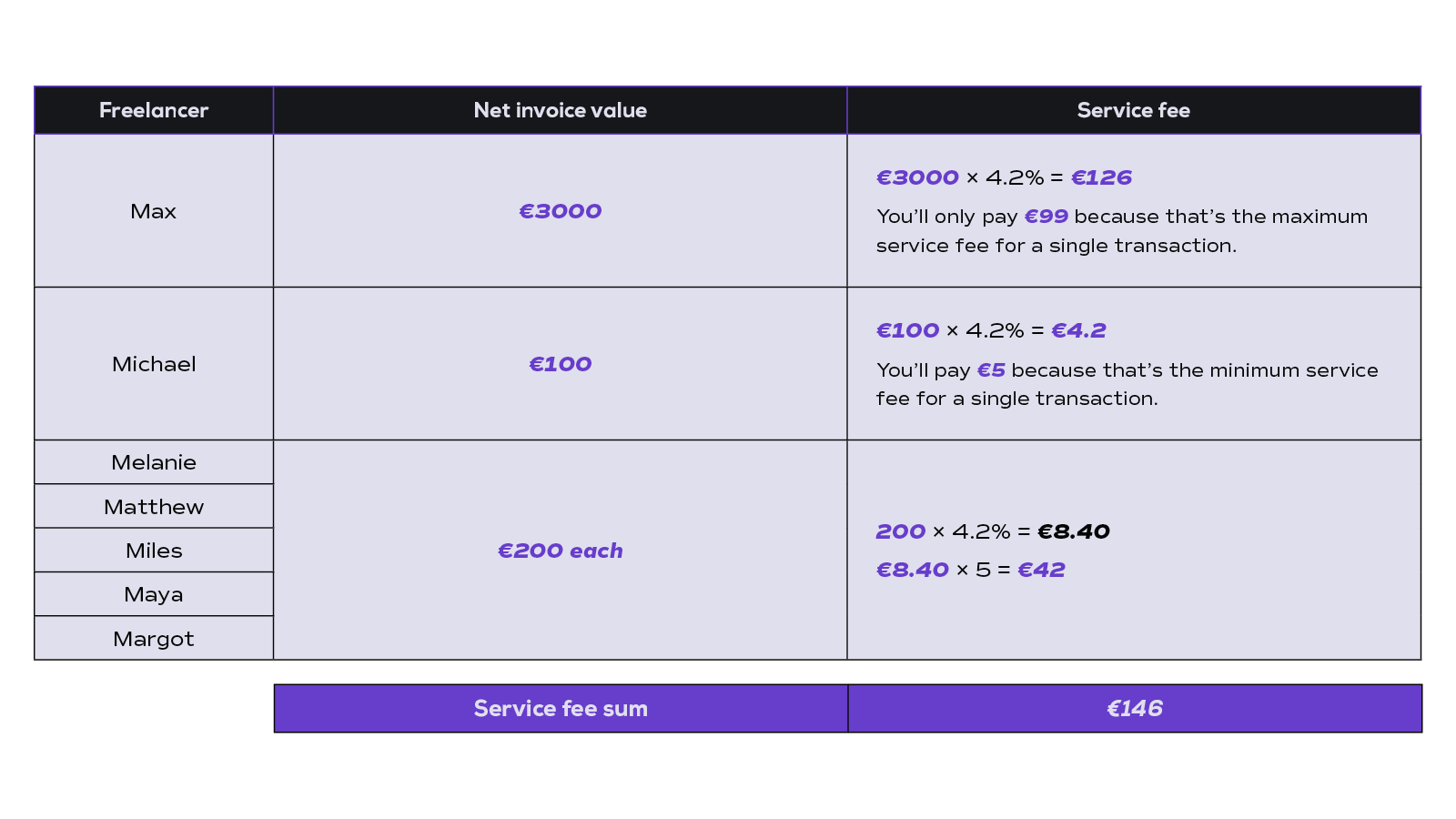
Task: Click the €126 calculation result
Action: coord(1101,177)
